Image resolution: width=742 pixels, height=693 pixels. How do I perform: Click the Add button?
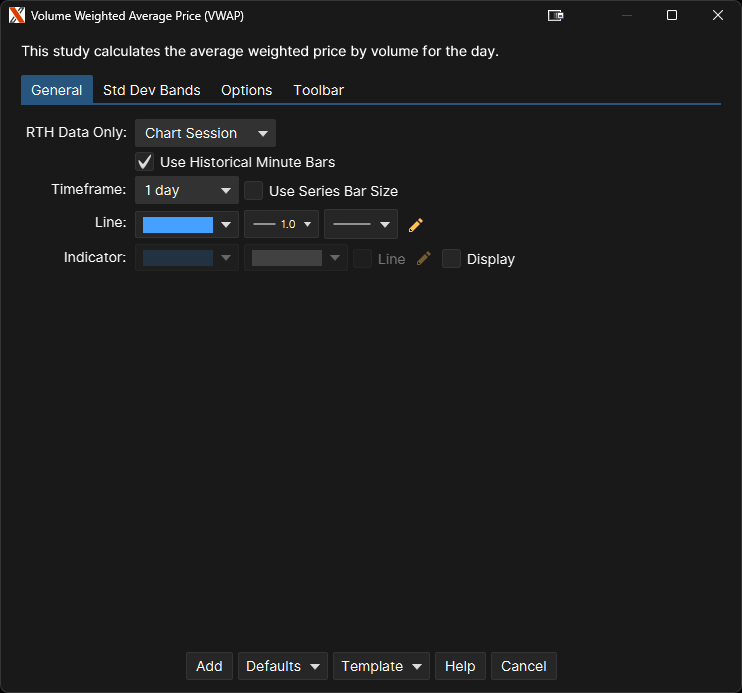tap(209, 666)
